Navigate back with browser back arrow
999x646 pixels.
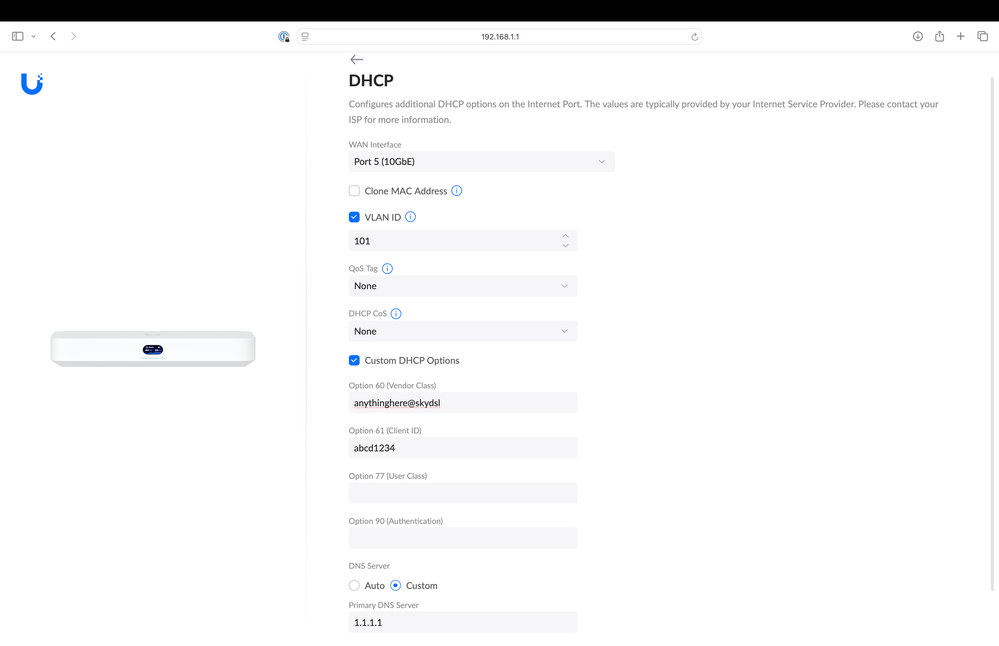click(x=54, y=36)
